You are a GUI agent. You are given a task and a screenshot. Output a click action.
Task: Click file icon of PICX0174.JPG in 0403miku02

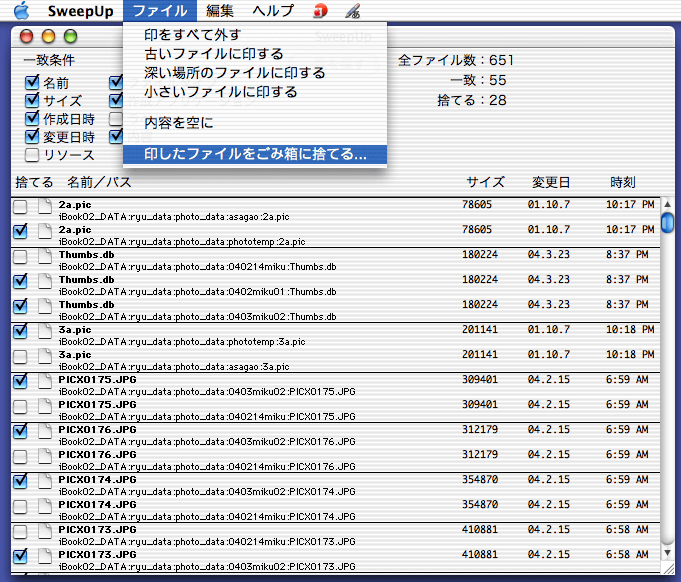click(x=45, y=481)
